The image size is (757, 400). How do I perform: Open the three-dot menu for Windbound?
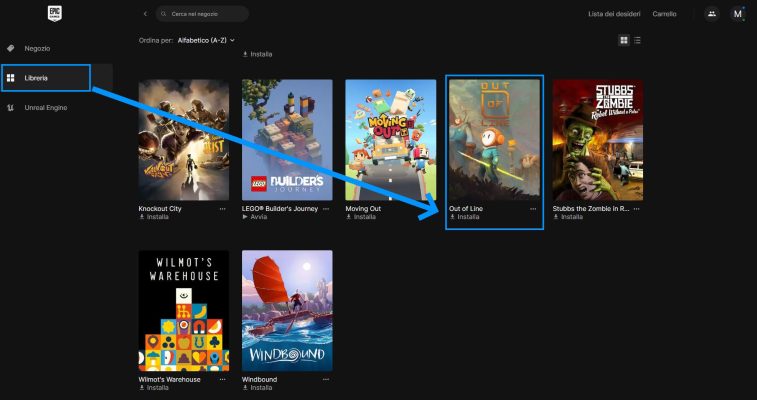click(326, 380)
